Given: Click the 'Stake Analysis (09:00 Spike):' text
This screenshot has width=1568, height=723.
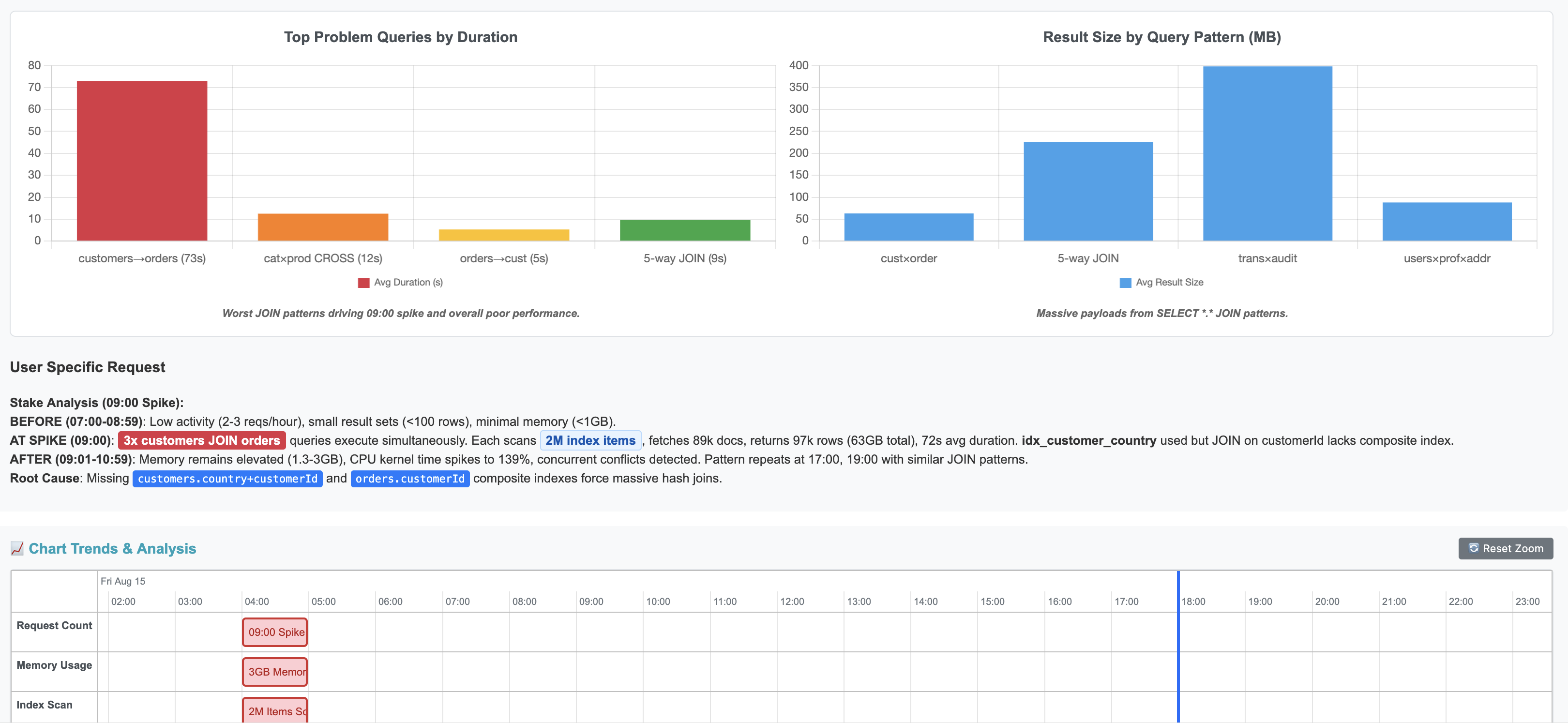Looking at the screenshot, I should pos(97,402).
